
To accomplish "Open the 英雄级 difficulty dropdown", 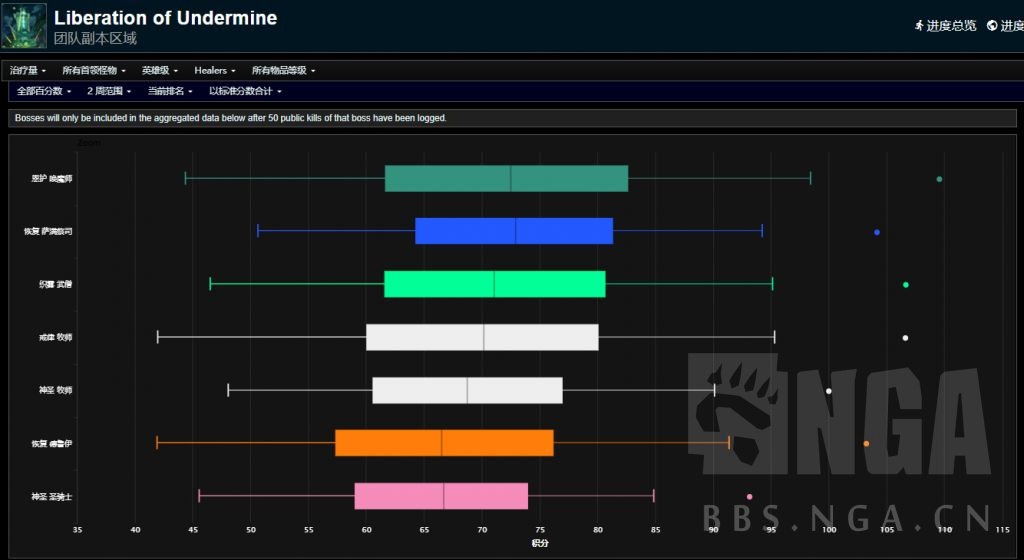I will [160, 71].
